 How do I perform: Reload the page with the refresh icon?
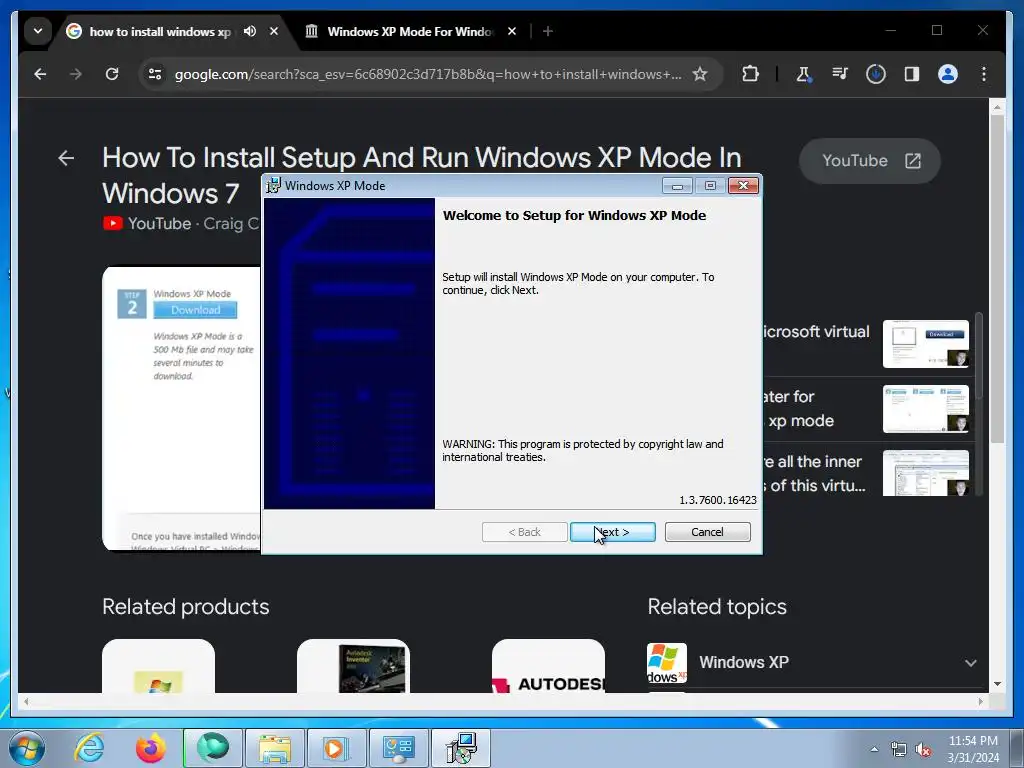coord(112,74)
